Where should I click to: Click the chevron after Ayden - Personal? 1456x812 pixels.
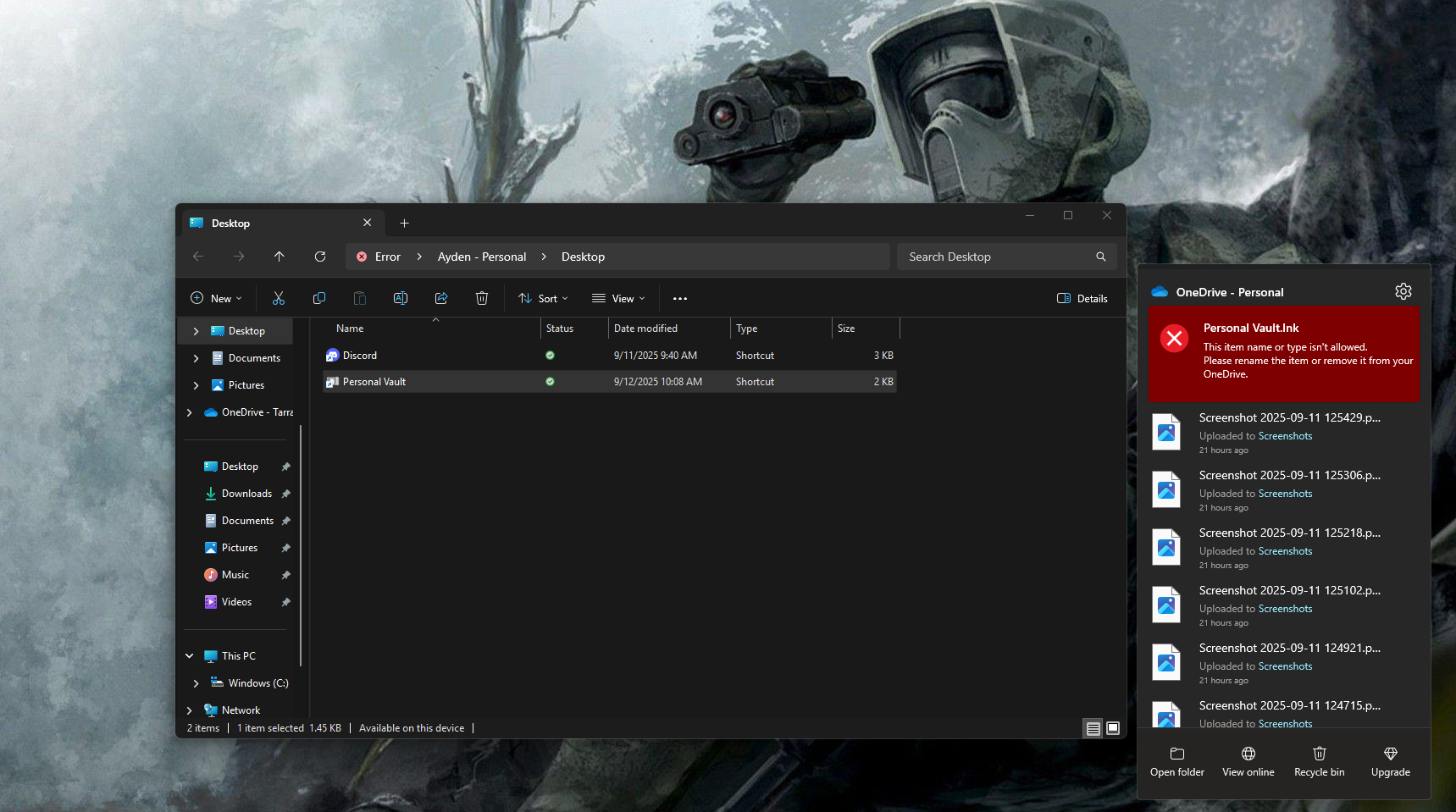(544, 257)
